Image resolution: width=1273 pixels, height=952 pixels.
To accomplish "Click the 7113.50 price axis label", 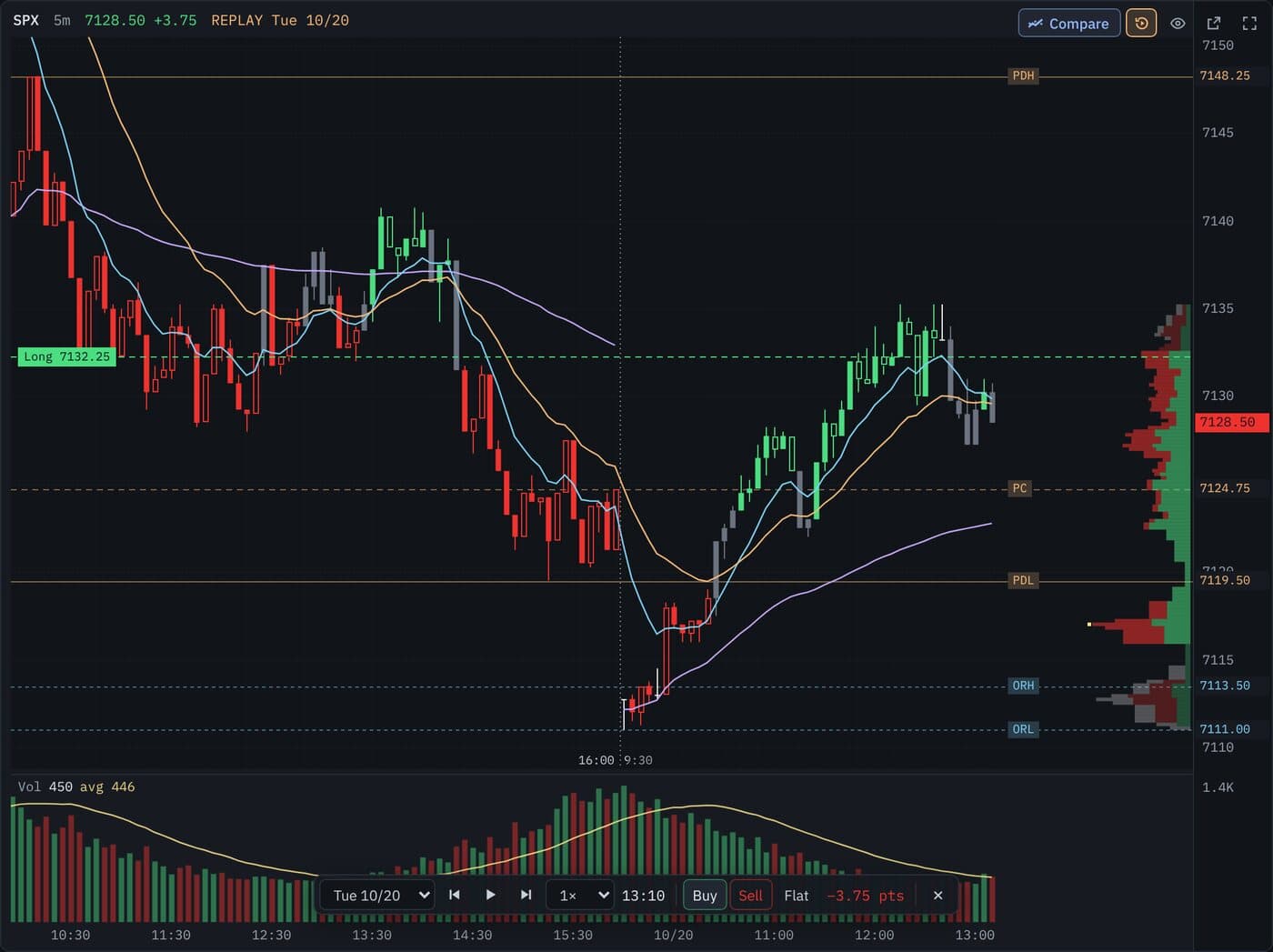I will pos(1225,686).
